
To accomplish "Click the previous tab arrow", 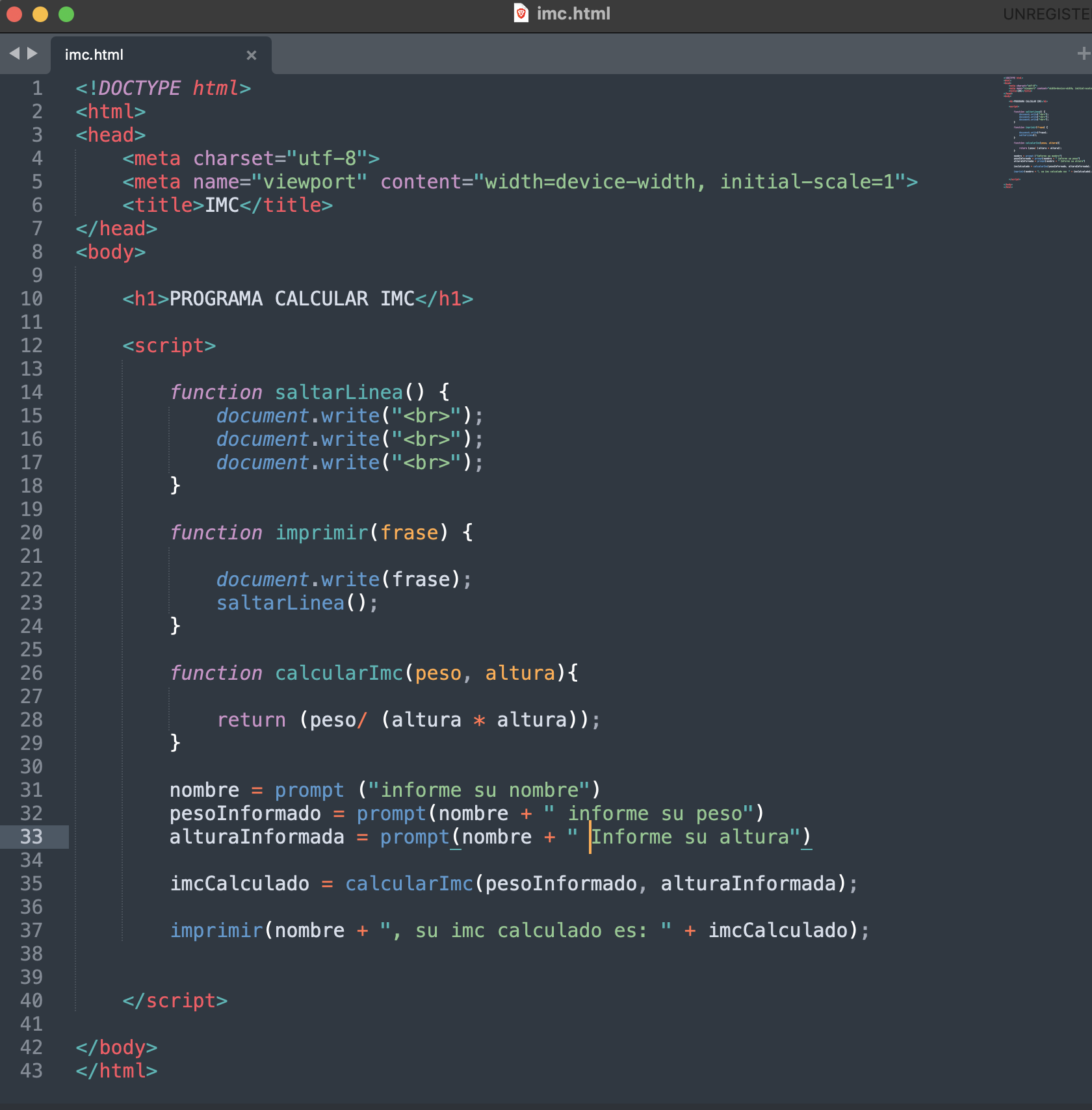I will (x=14, y=54).
